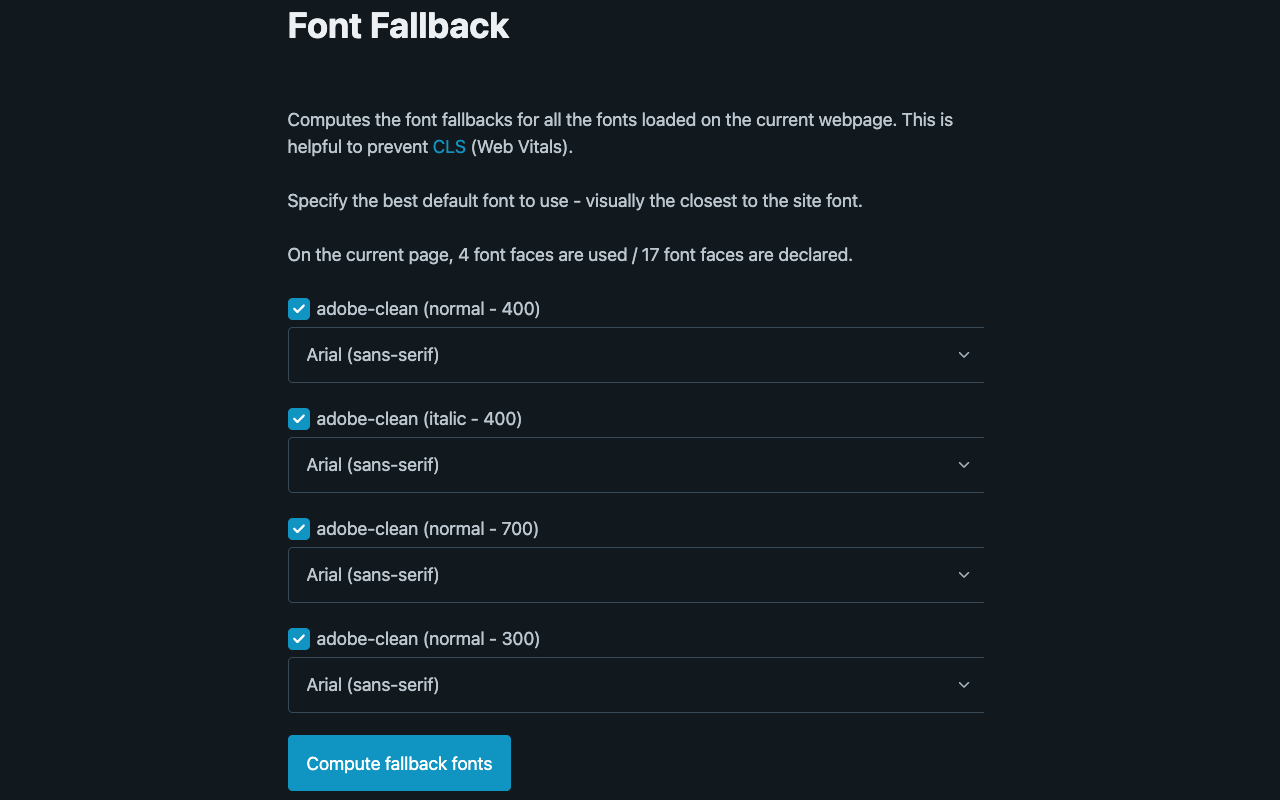Click chevron icon beside italic 400 fallback dropdown
The width and height of the screenshot is (1280, 800).
(963, 464)
